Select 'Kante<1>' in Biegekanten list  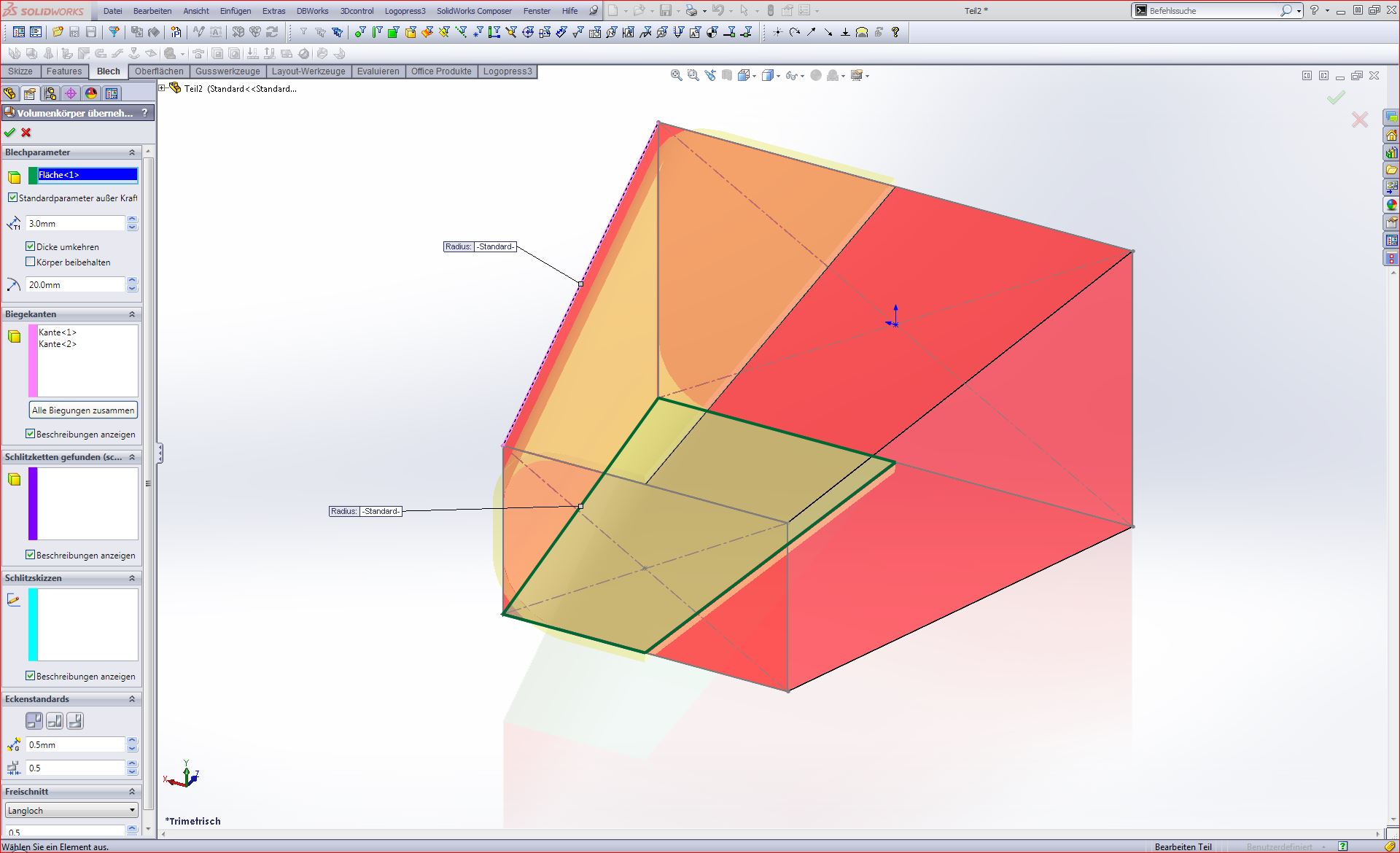(x=58, y=332)
